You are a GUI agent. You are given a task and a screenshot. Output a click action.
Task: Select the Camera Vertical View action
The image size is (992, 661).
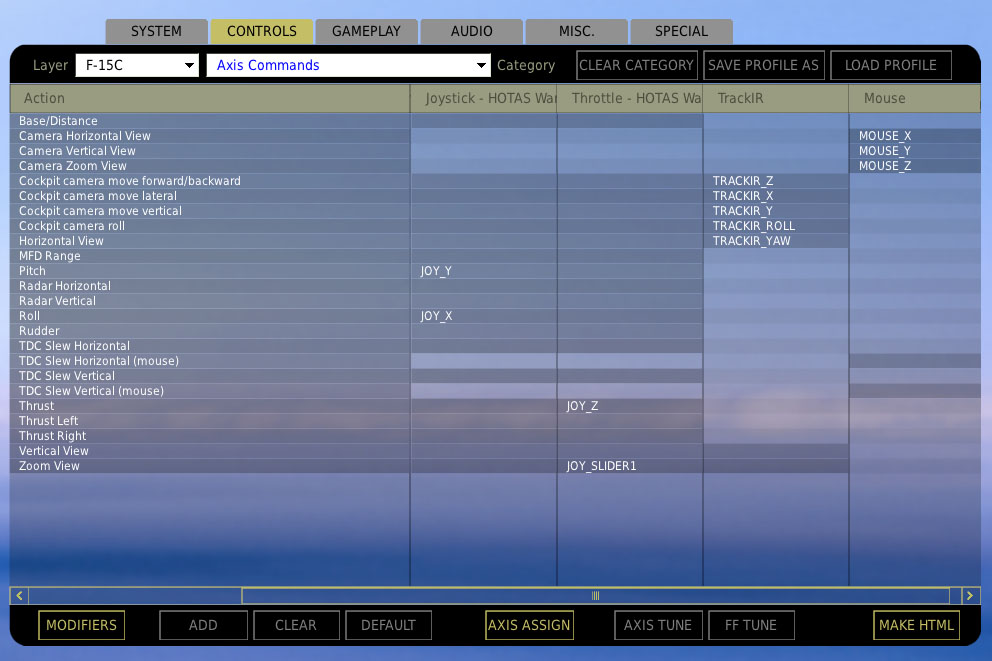[x=210, y=151]
